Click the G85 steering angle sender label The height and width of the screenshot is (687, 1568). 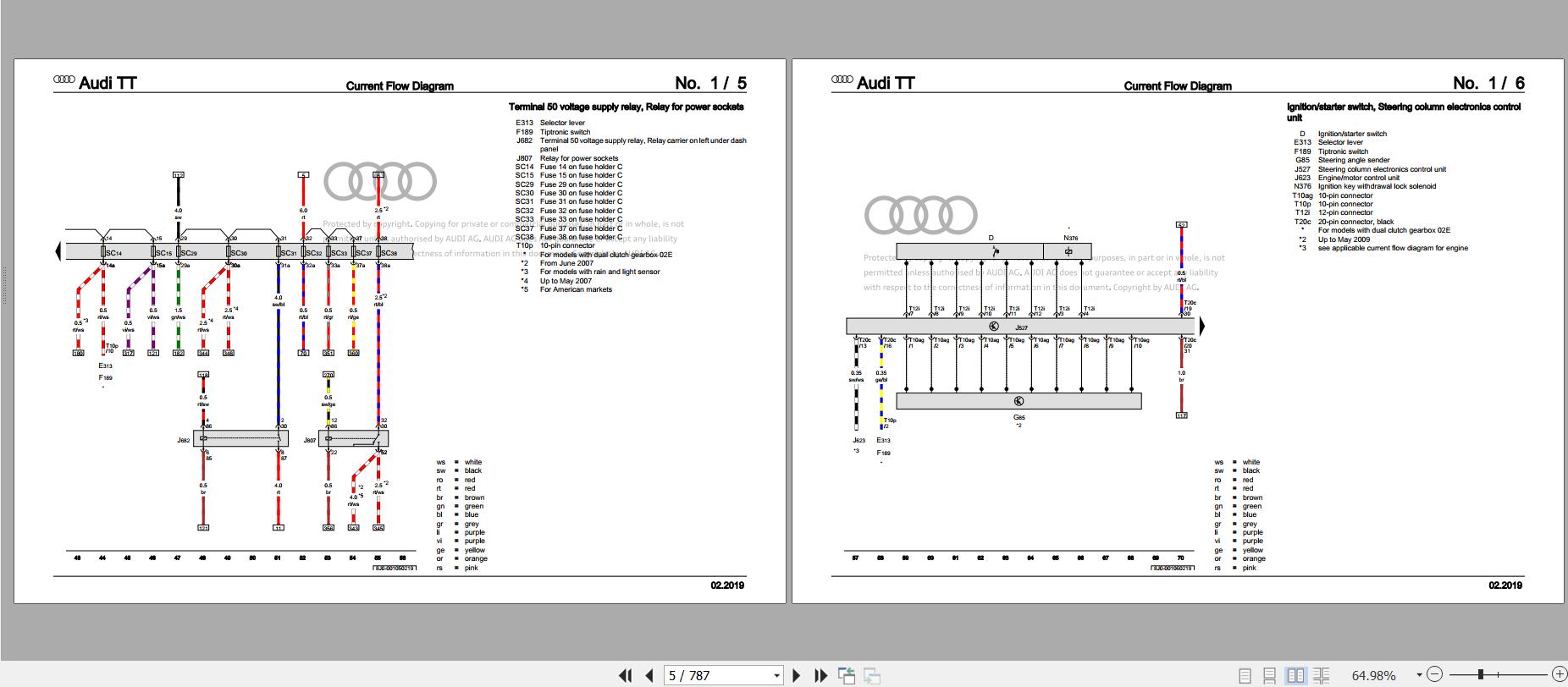click(x=1019, y=417)
